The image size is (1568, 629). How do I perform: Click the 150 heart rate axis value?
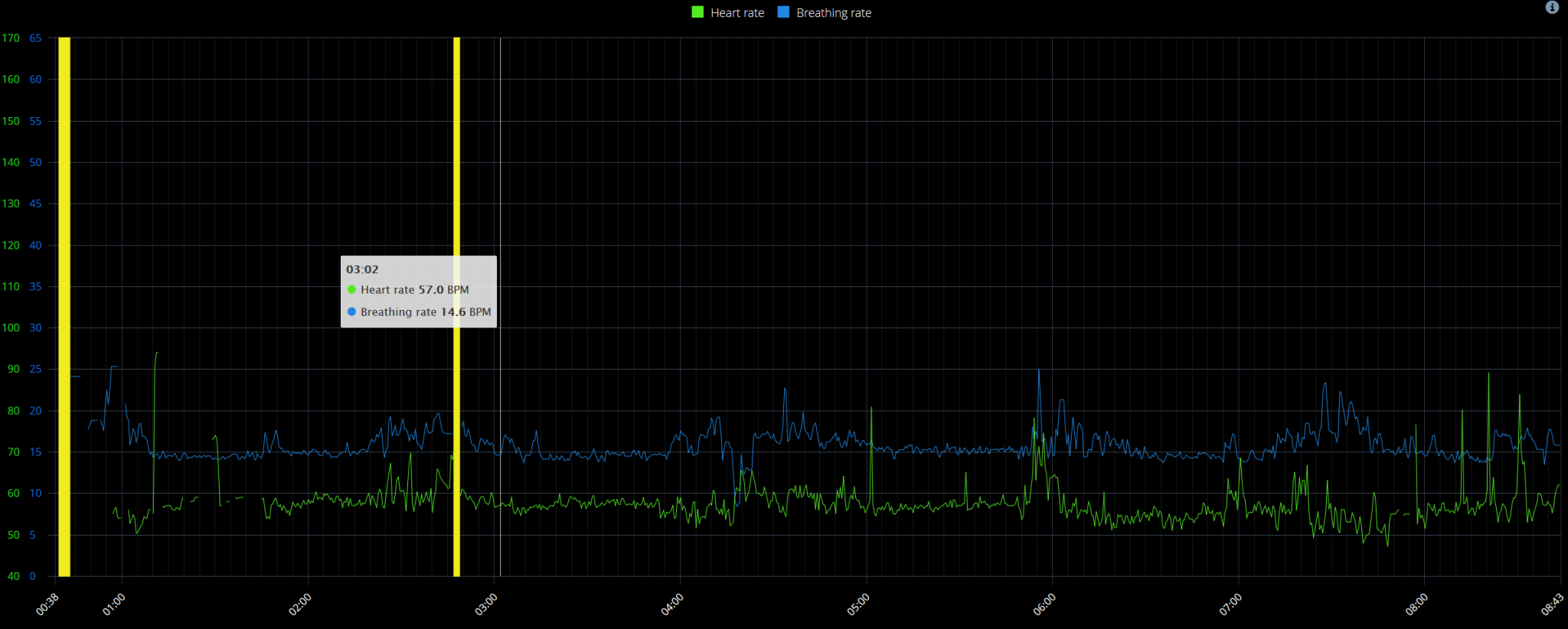coord(11,121)
